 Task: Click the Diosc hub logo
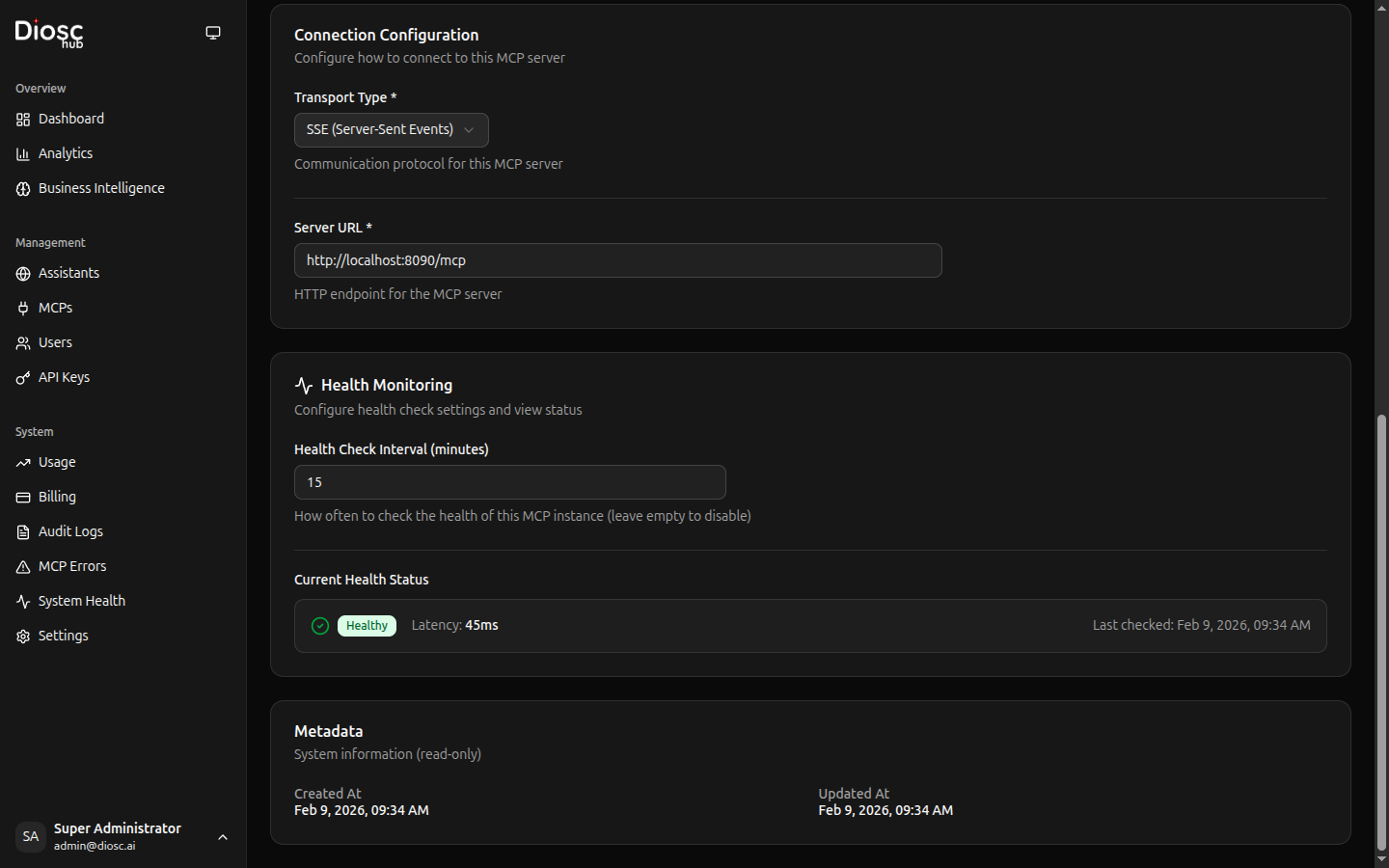tap(49, 33)
